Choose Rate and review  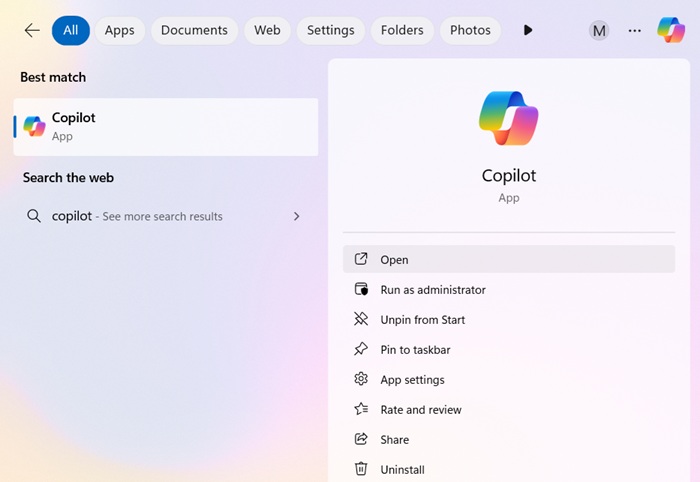509,409
